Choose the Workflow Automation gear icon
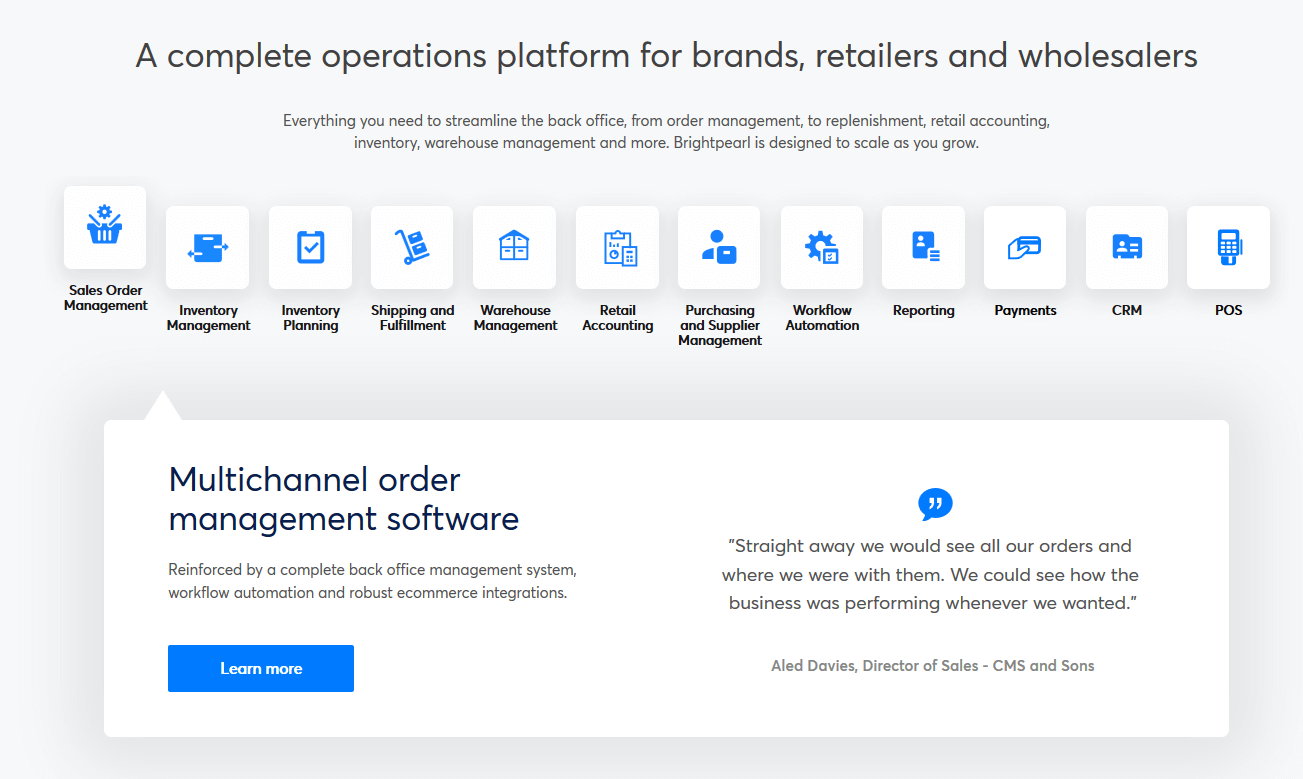Screen dimensions: 1303x779 point(822,247)
